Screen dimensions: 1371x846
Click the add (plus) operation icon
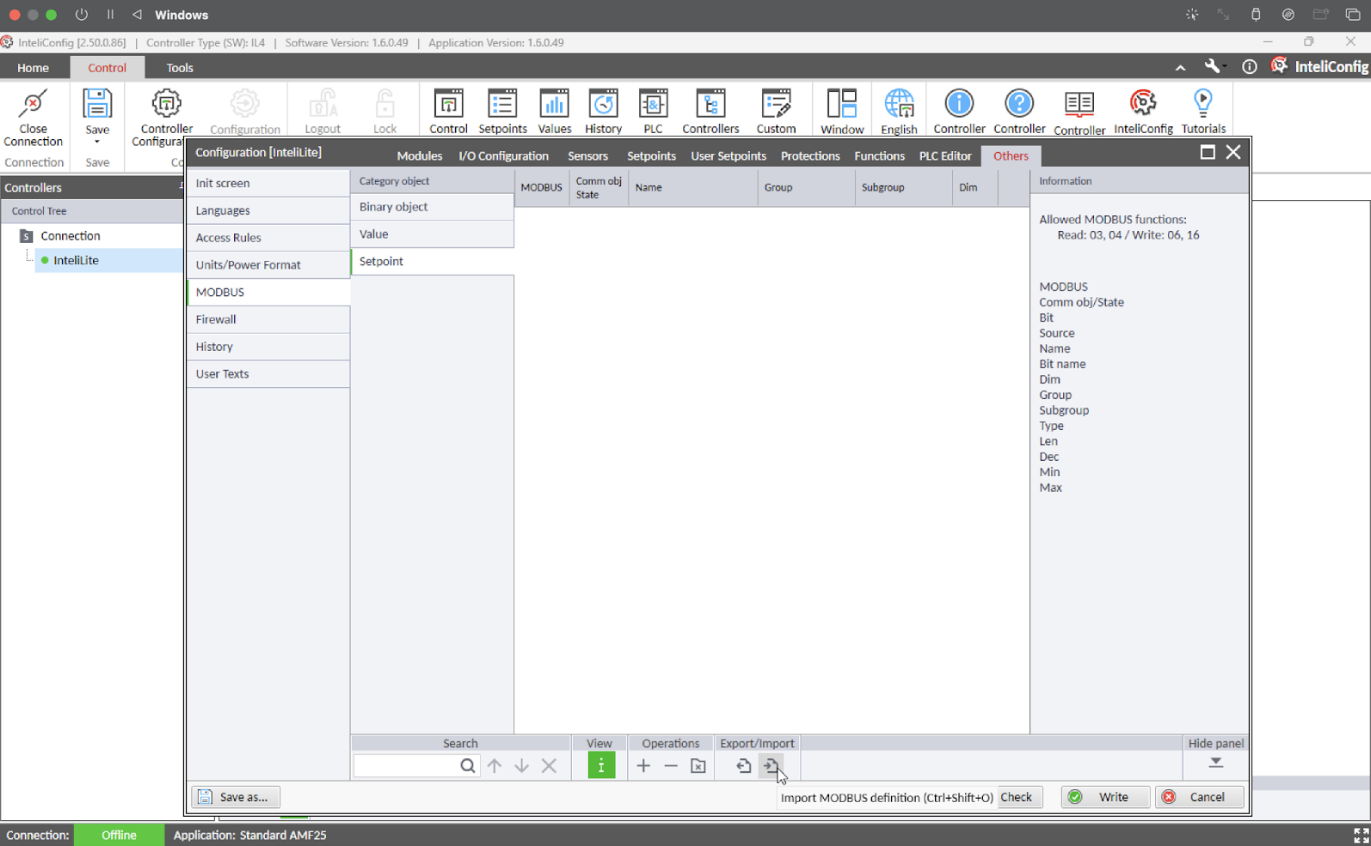[643, 766]
